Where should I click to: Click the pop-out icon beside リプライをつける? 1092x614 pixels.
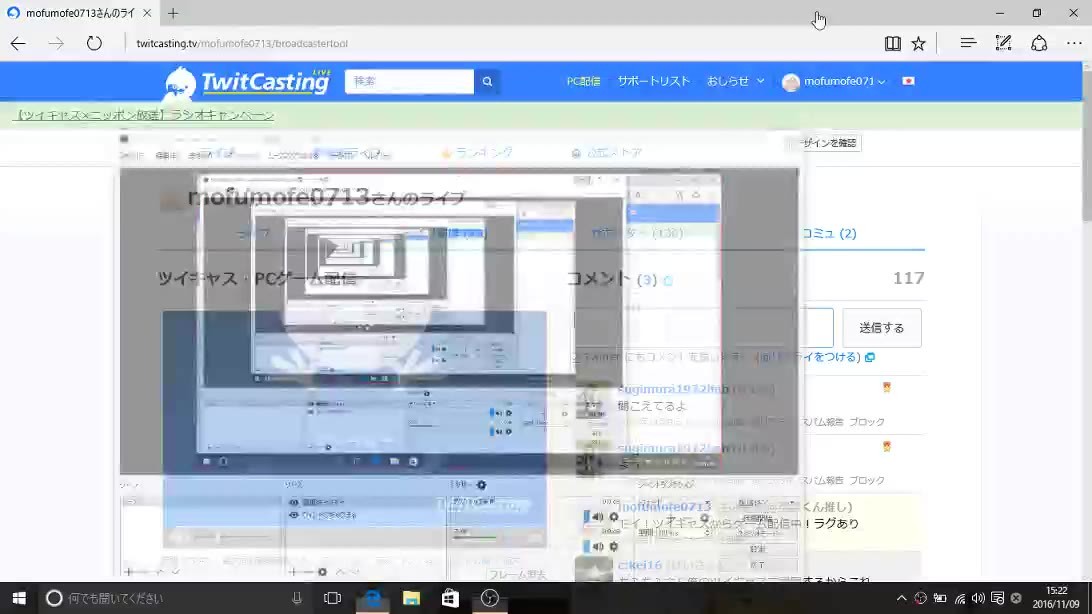click(870, 357)
